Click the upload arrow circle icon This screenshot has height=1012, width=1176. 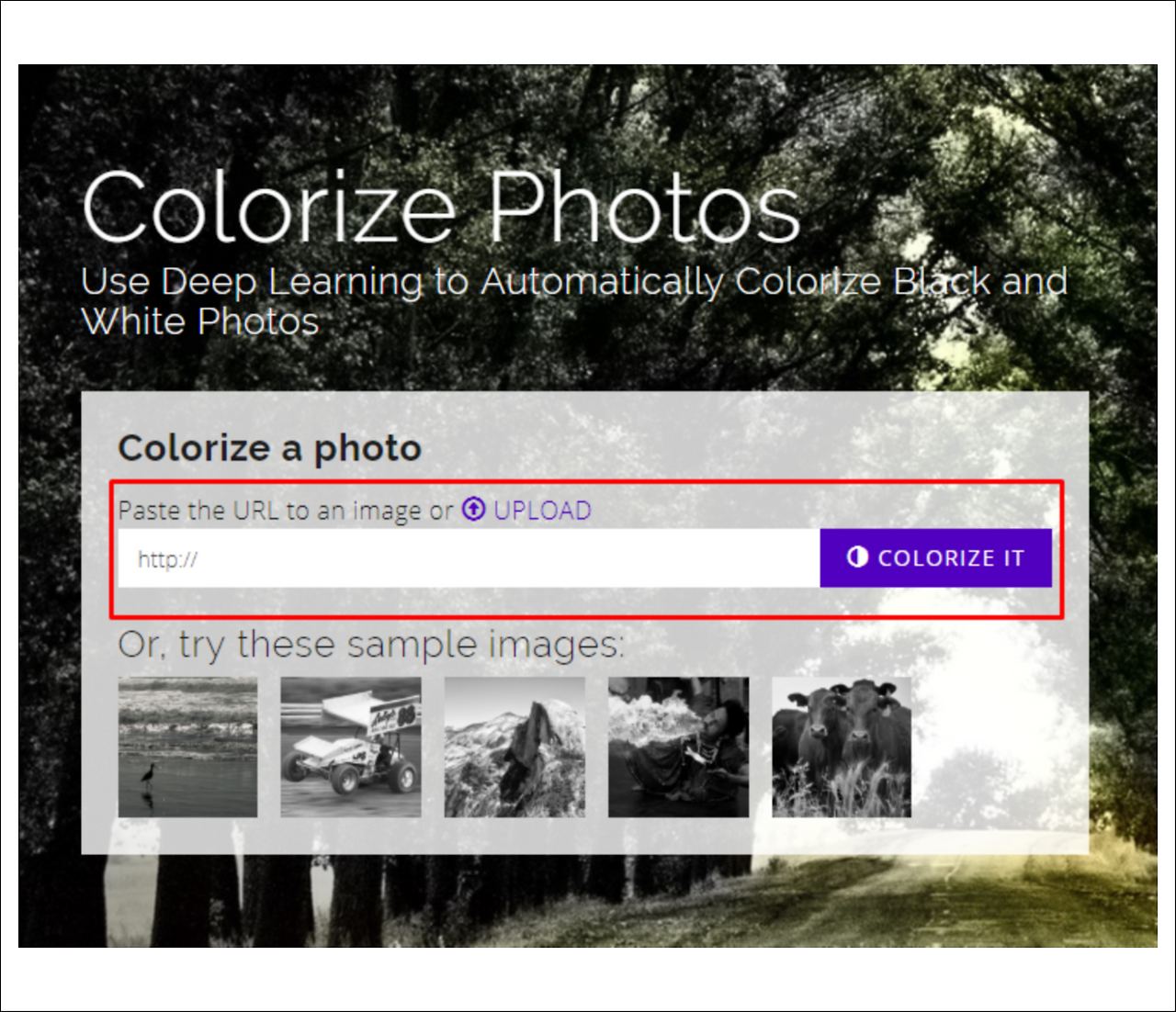473,509
